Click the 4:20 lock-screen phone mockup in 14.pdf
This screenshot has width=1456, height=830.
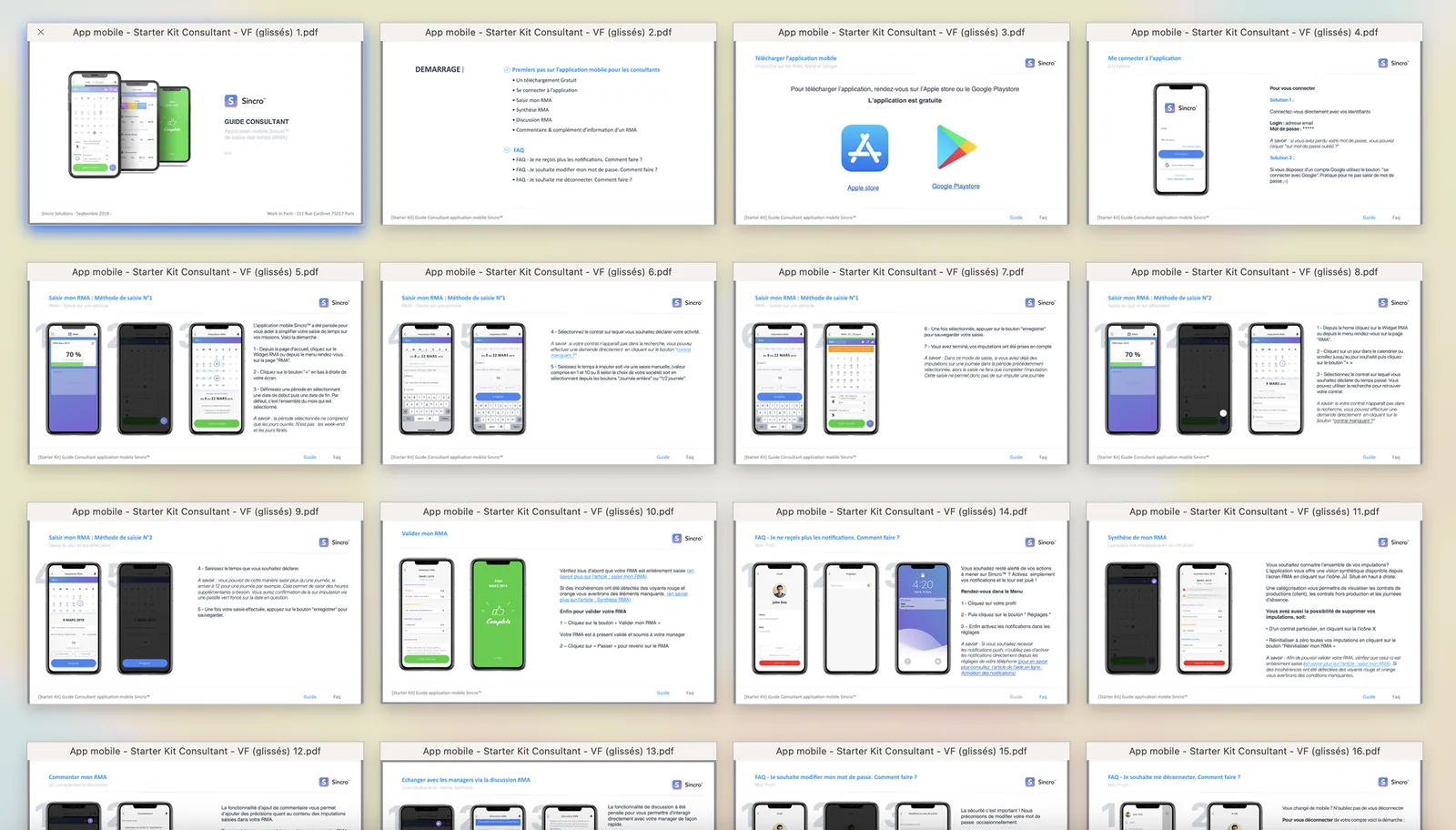tap(923, 619)
